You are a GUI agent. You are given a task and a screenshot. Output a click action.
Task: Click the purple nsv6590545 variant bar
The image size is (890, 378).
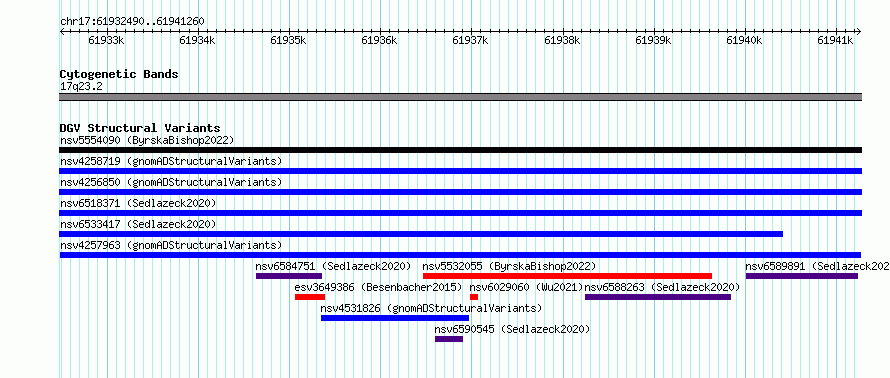449,339
